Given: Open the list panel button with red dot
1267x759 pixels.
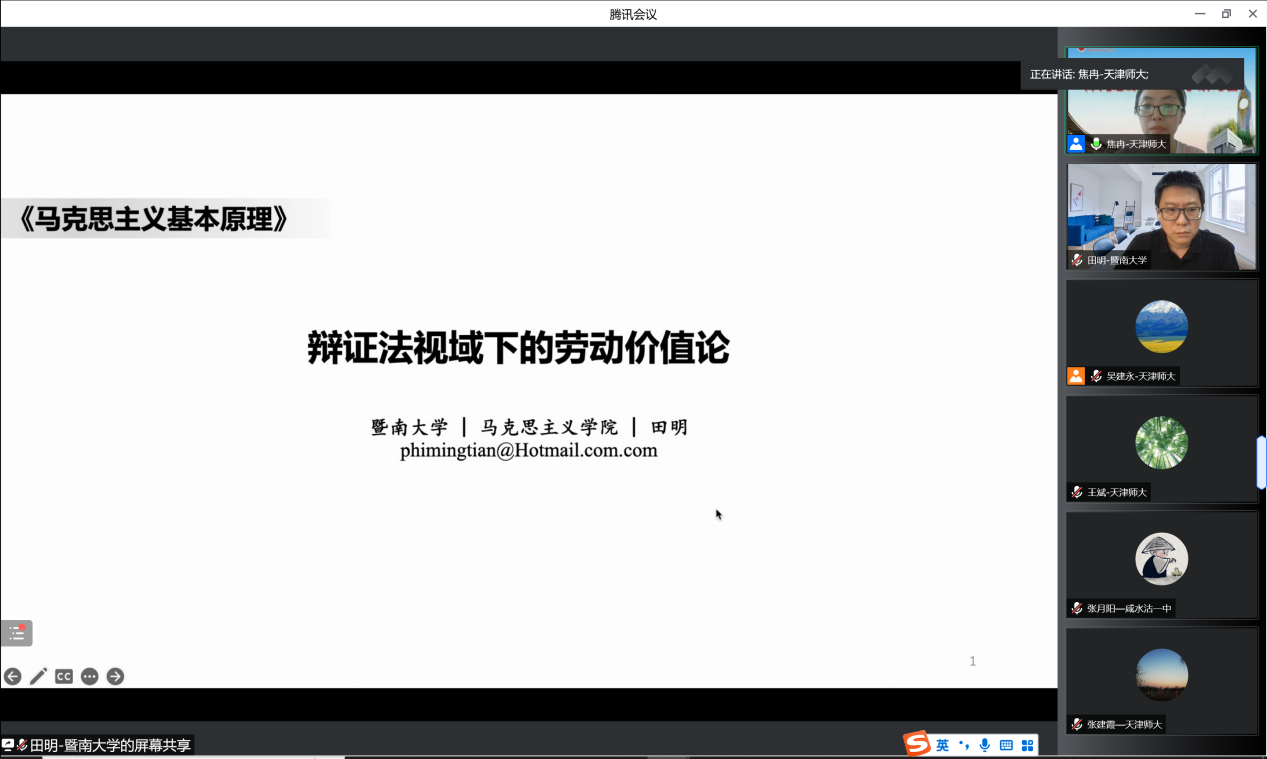Looking at the screenshot, I should pyautogui.click(x=17, y=633).
